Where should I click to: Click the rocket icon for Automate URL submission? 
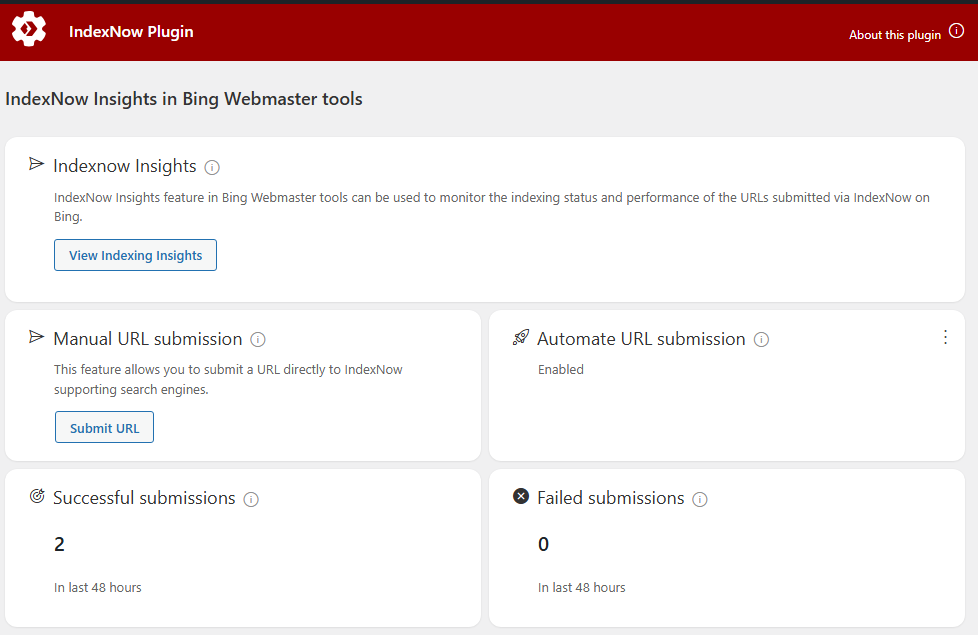[x=521, y=337]
